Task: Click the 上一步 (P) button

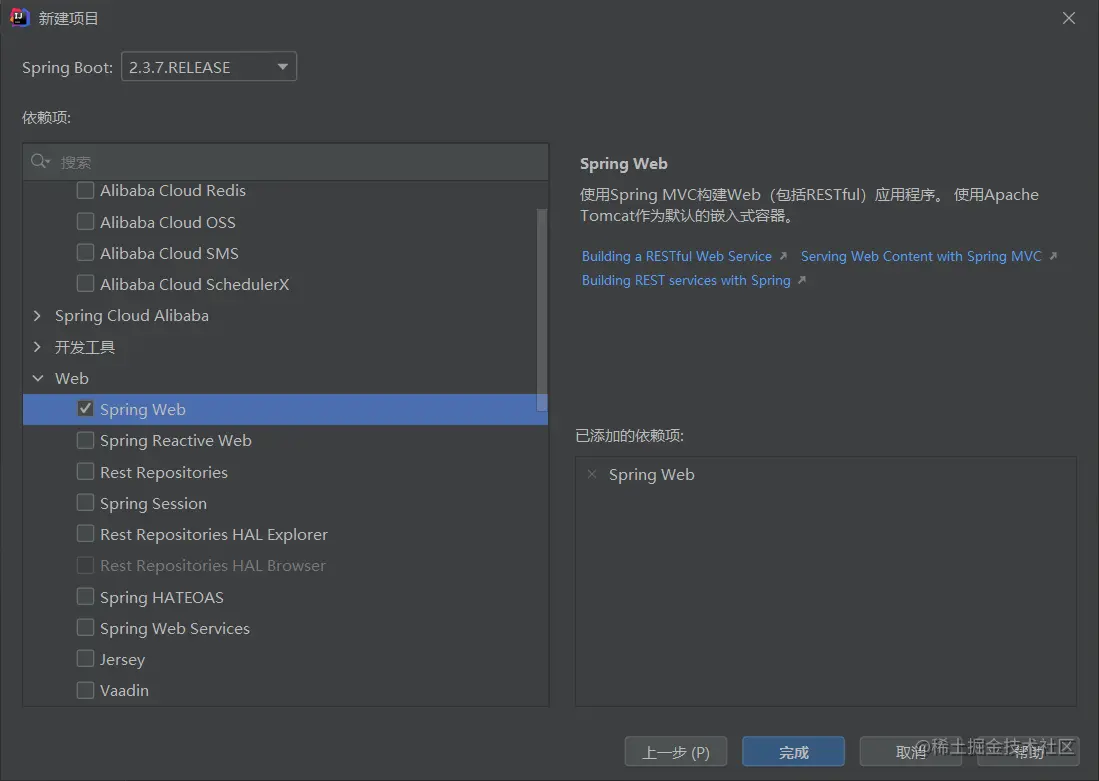Action: (676, 752)
